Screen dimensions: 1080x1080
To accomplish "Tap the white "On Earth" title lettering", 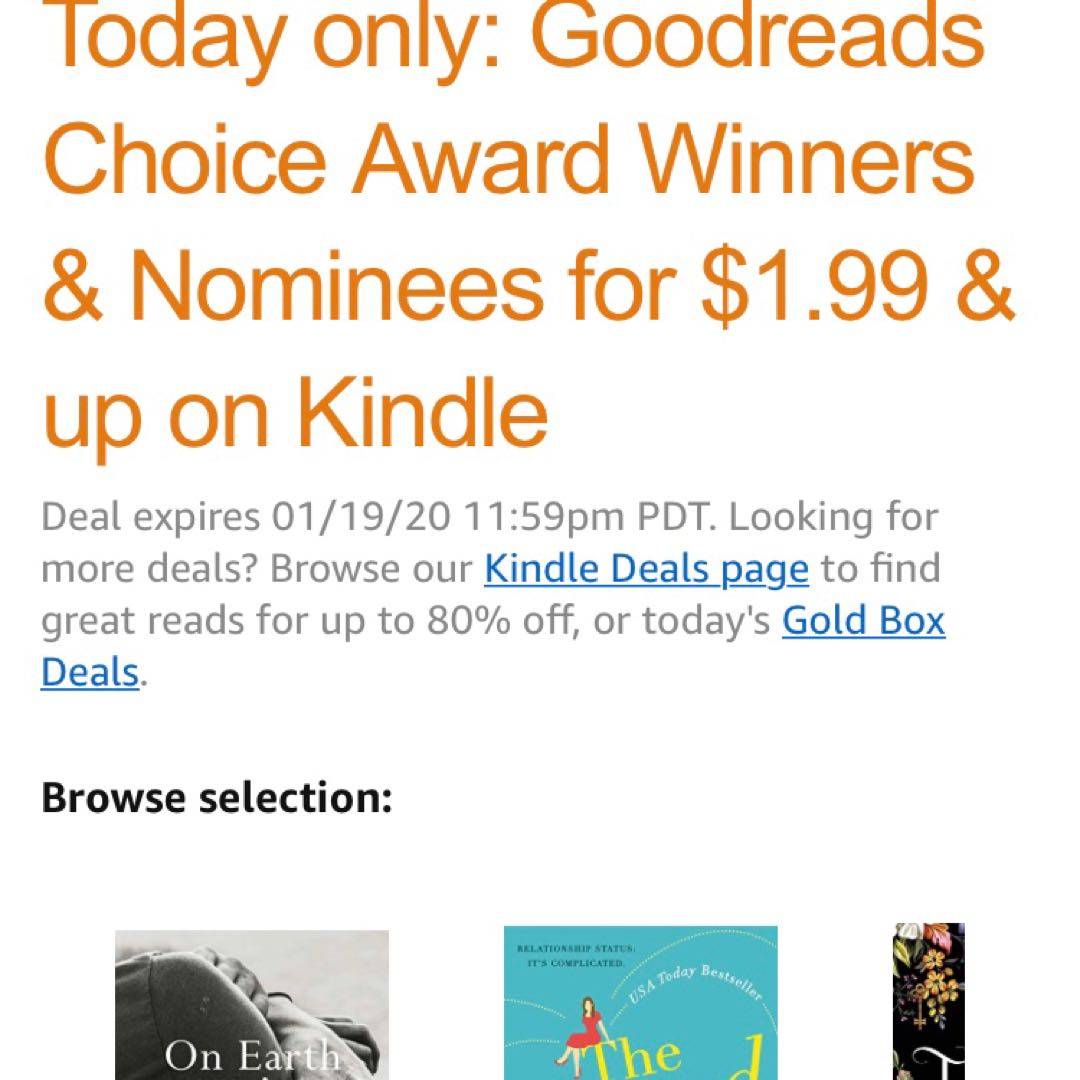I will pyautogui.click(x=251, y=1056).
